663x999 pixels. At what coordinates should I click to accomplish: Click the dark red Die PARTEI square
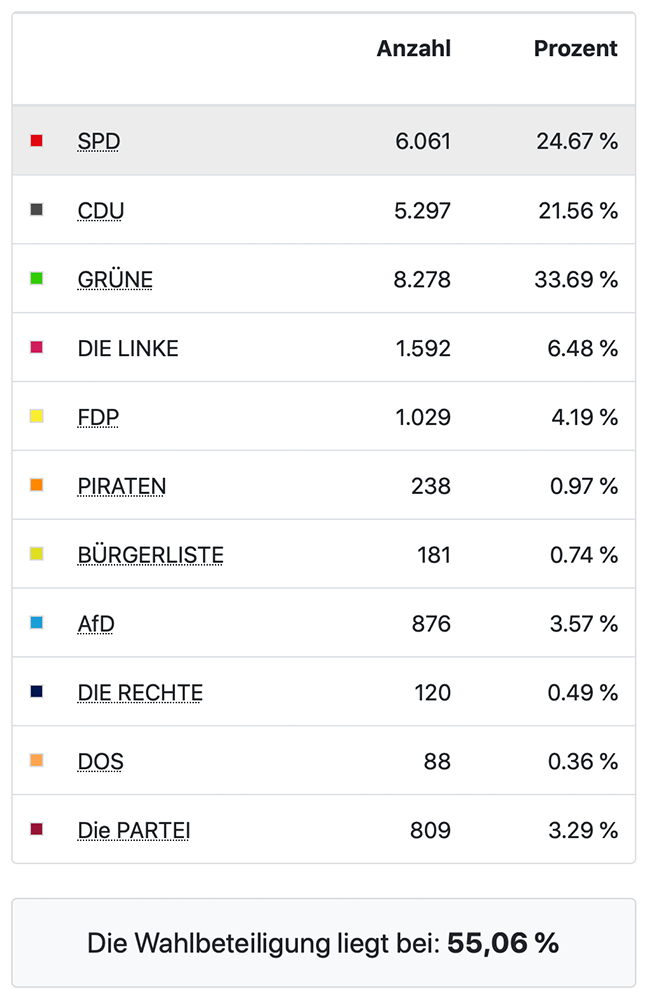[x=37, y=830]
